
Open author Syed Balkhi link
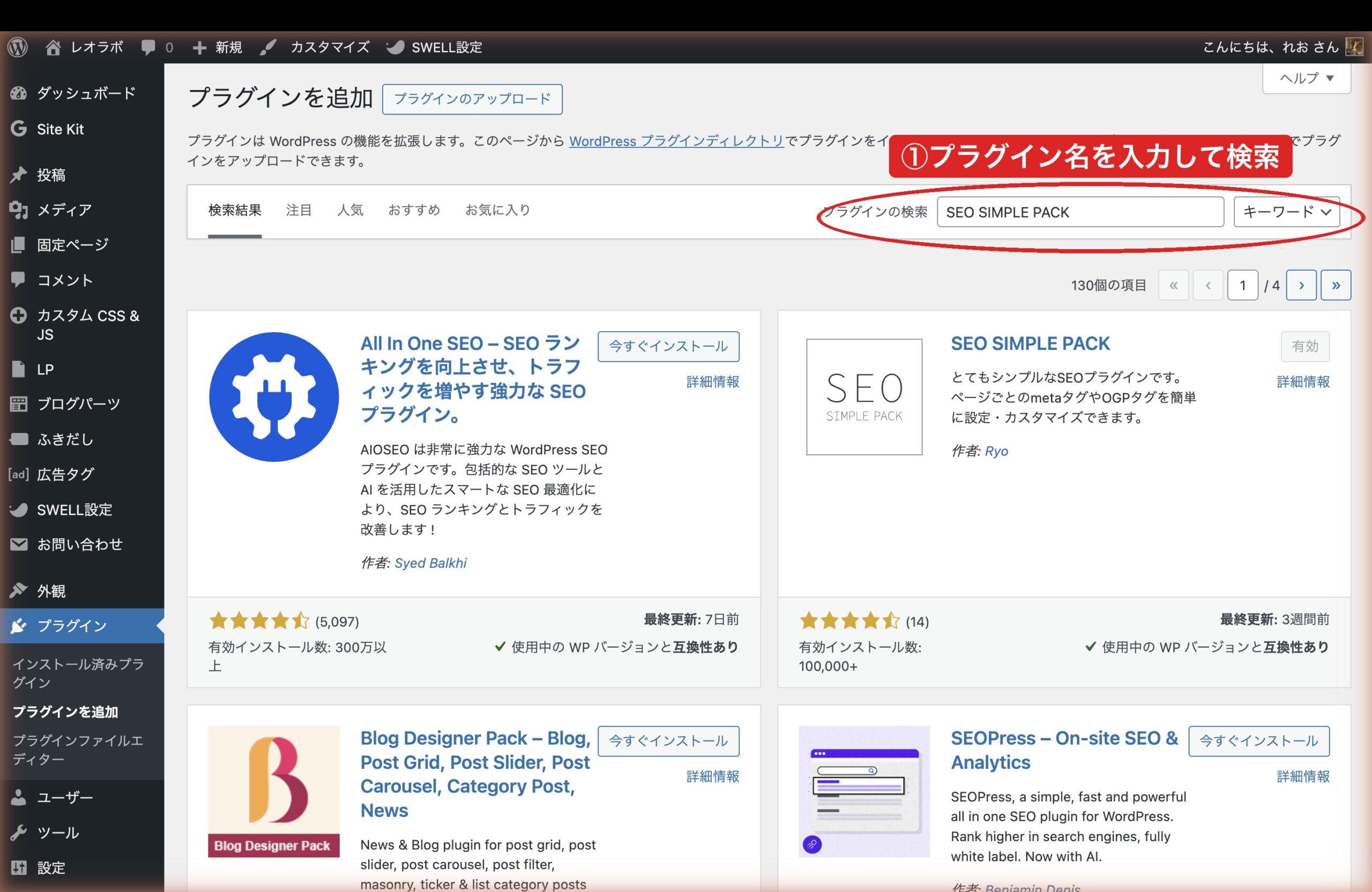pos(430,563)
